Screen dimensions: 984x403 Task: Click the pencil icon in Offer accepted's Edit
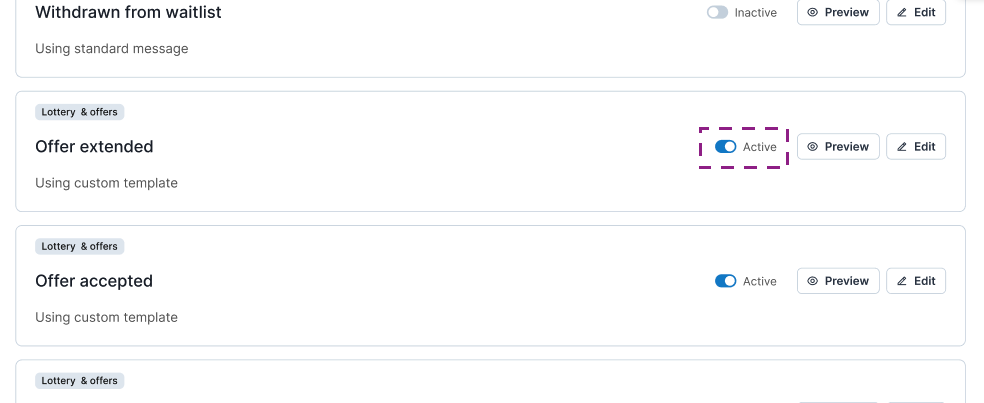coord(902,281)
